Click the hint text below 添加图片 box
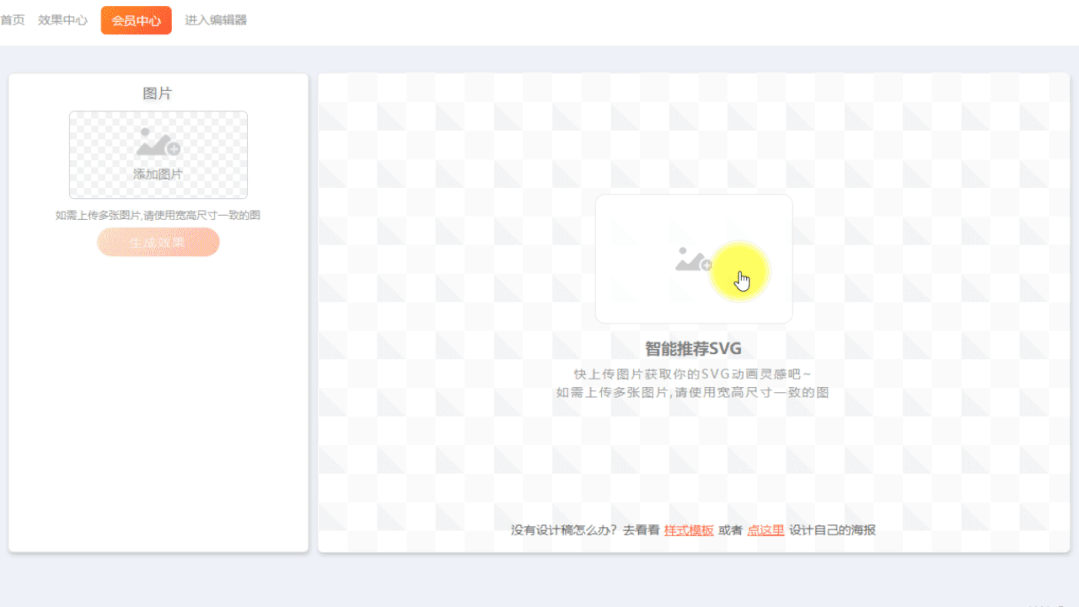Screen dimensions: 1079x607 [158, 215]
